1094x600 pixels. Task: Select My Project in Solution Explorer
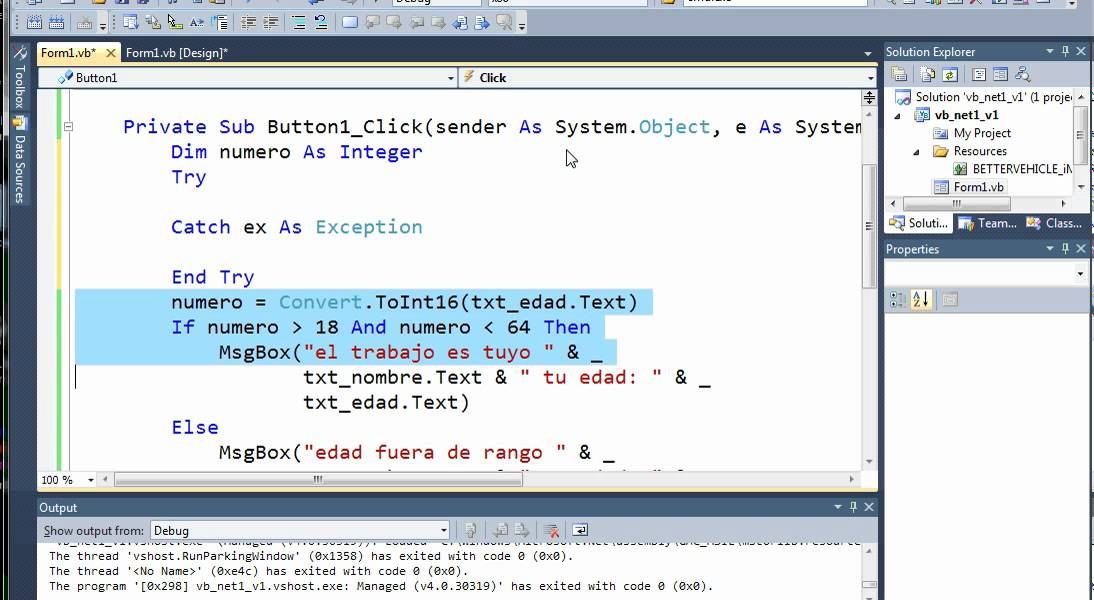pos(972,133)
